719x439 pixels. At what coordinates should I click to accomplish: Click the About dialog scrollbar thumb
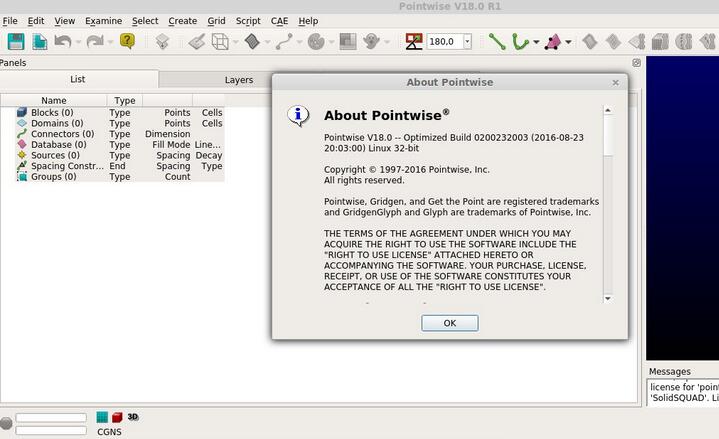pyautogui.click(x=608, y=135)
